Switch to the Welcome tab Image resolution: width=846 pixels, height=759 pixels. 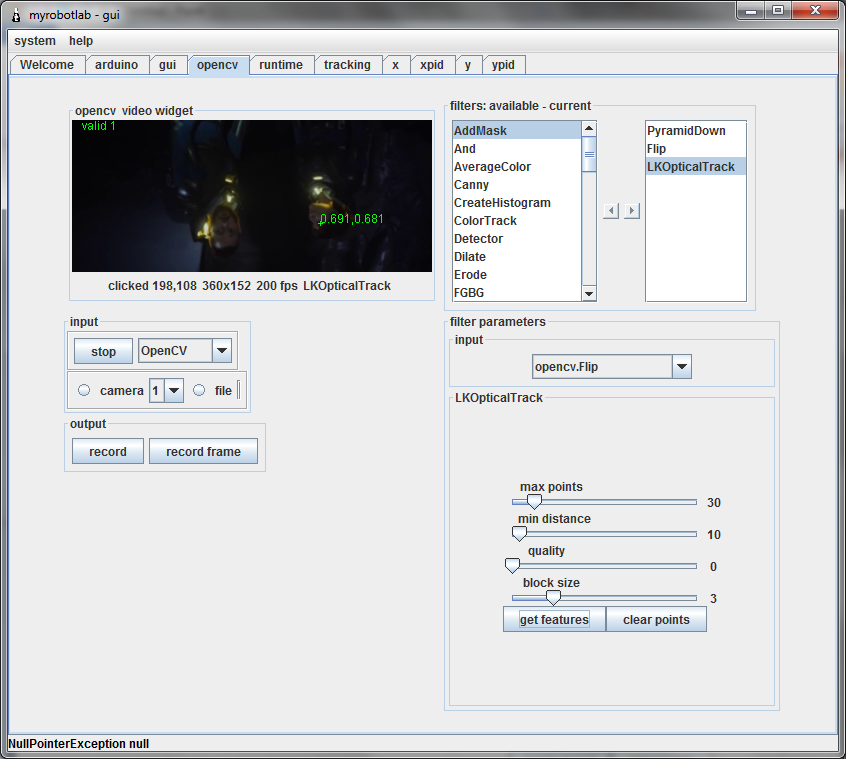click(x=47, y=65)
